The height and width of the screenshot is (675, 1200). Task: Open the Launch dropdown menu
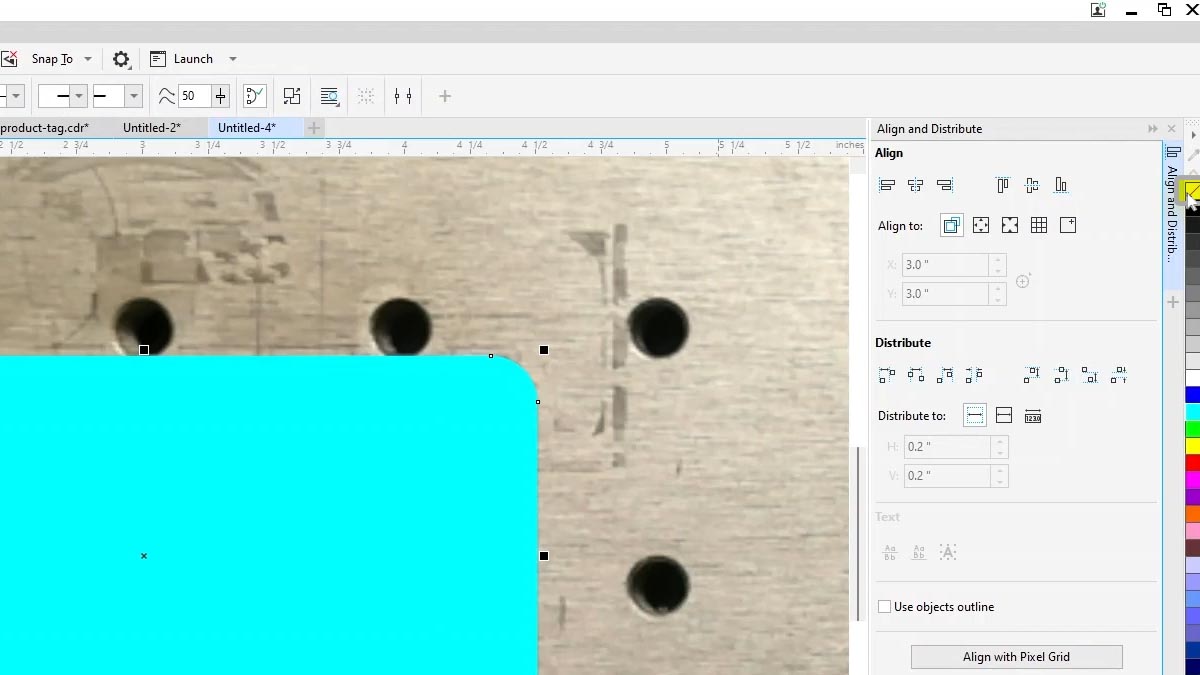pos(232,59)
